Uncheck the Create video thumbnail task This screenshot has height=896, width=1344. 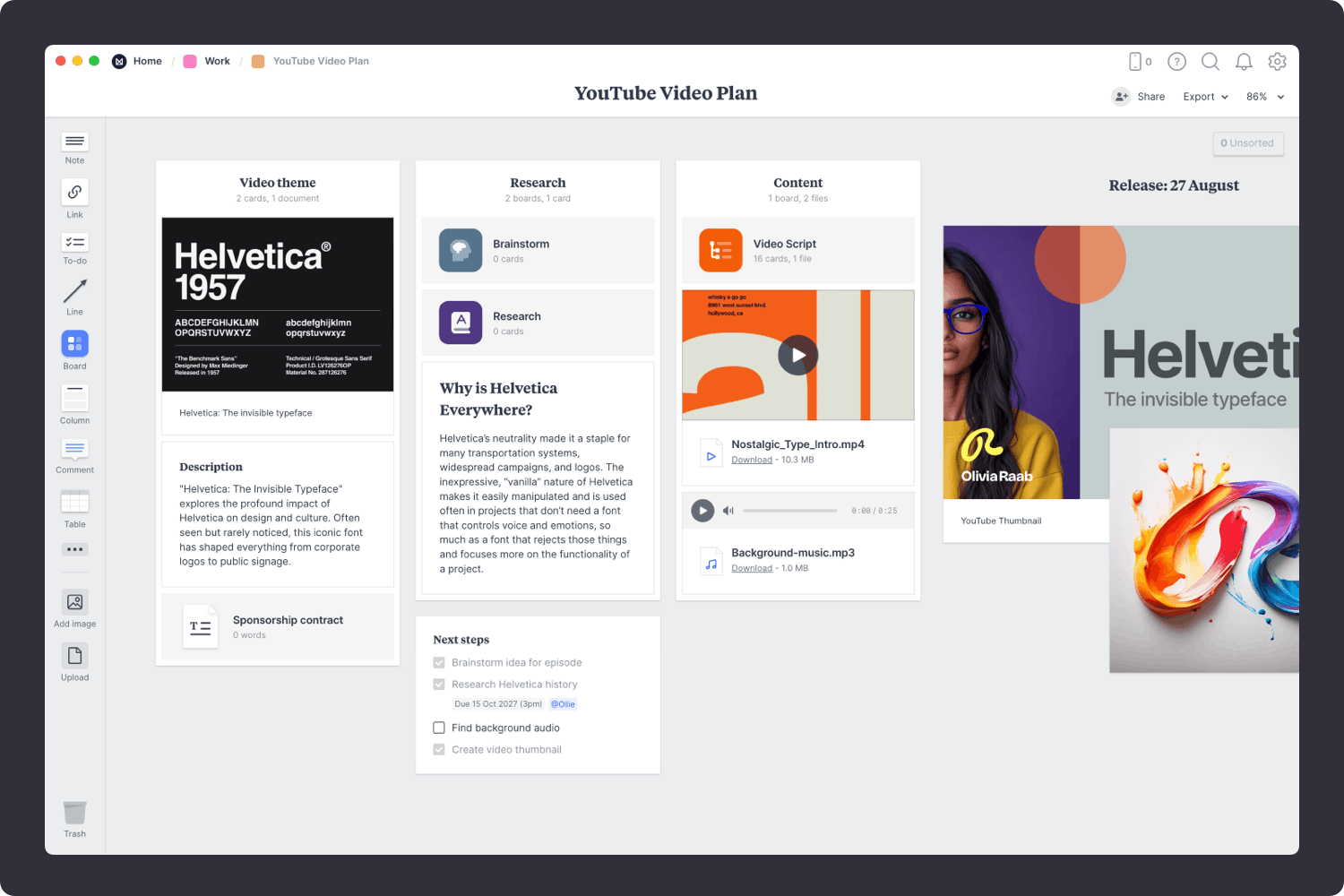point(439,749)
